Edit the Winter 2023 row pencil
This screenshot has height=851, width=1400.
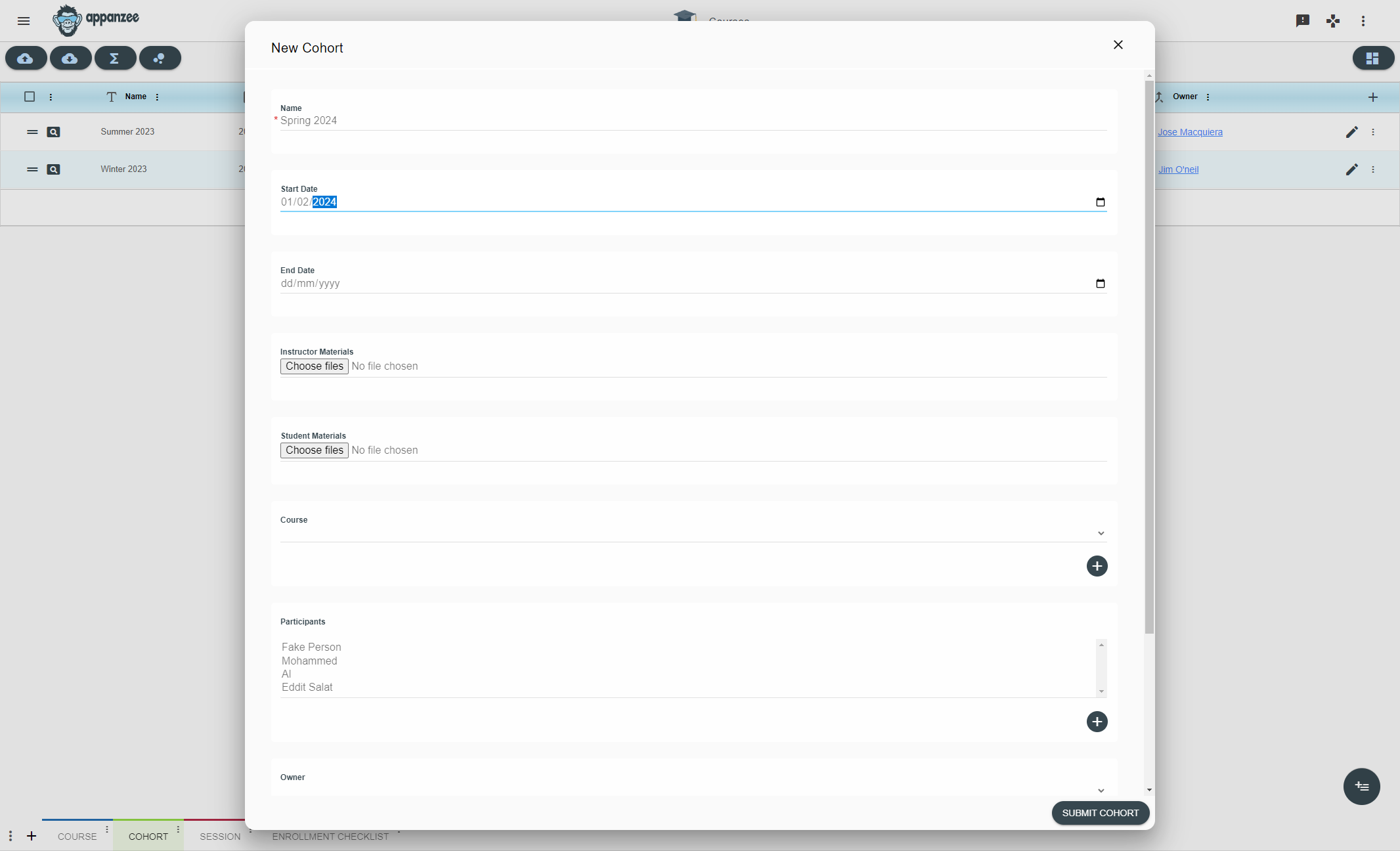coord(1352,169)
